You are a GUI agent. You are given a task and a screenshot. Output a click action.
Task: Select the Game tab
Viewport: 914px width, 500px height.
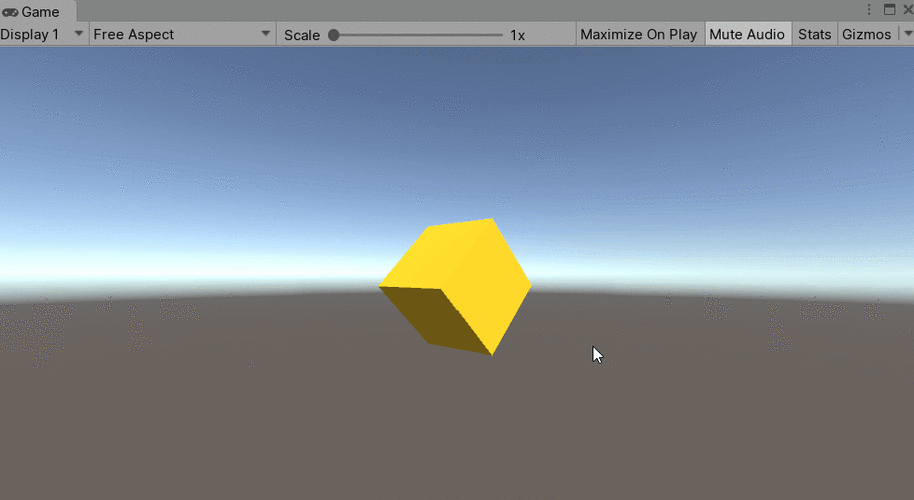(38, 12)
